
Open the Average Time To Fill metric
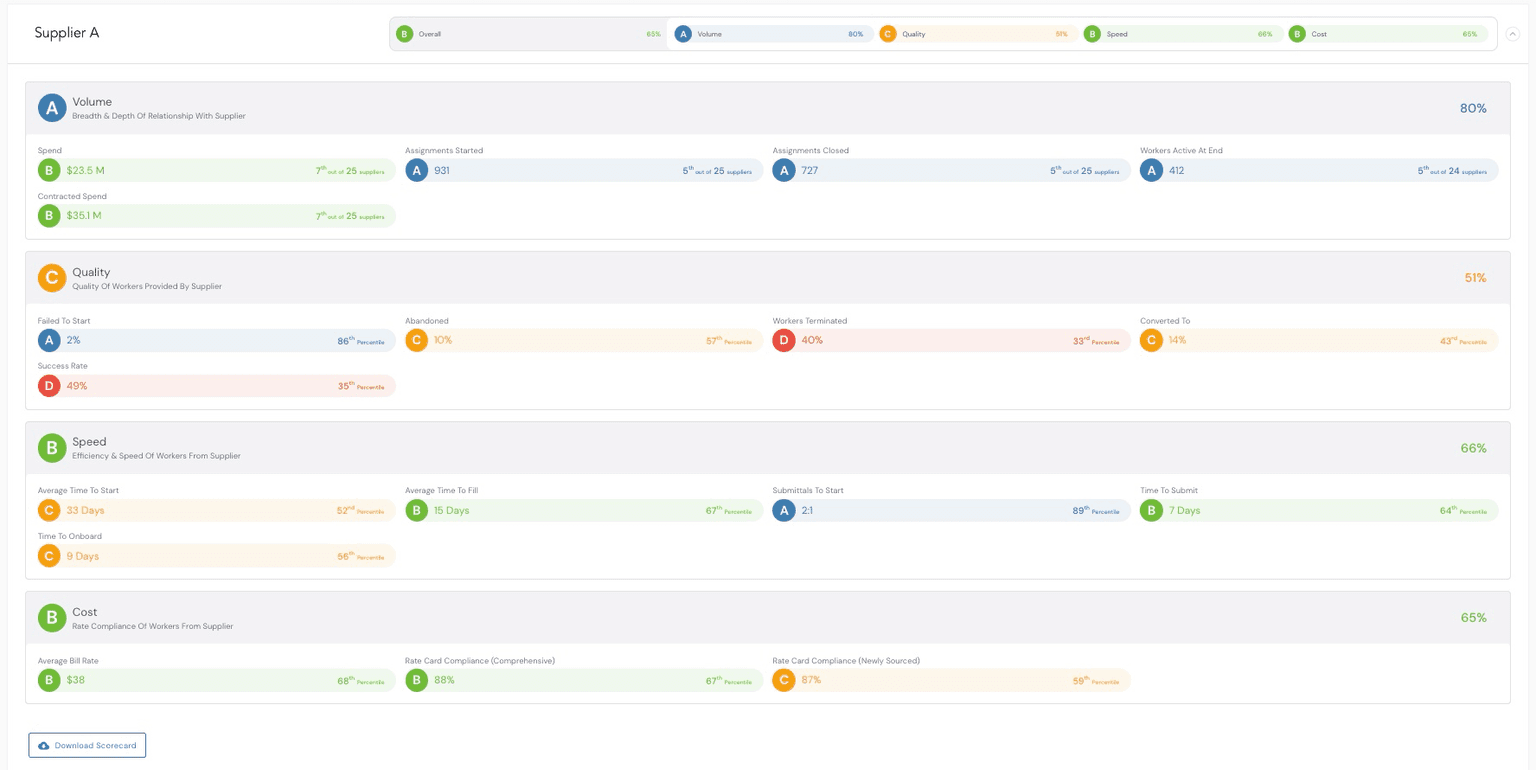pos(583,511)
